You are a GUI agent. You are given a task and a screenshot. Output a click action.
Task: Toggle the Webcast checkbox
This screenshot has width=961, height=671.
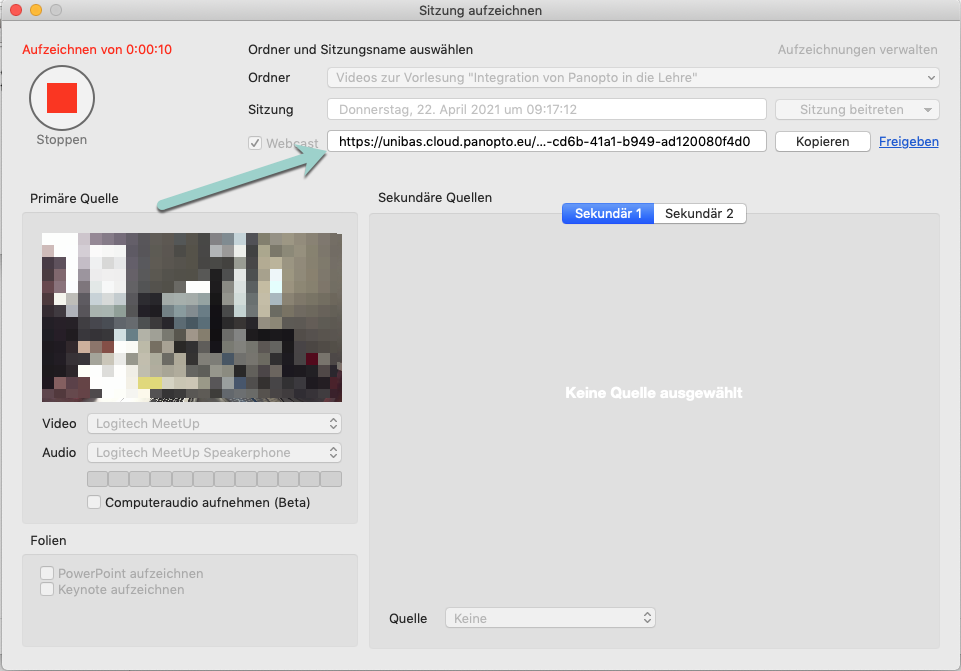pos(255,143)
